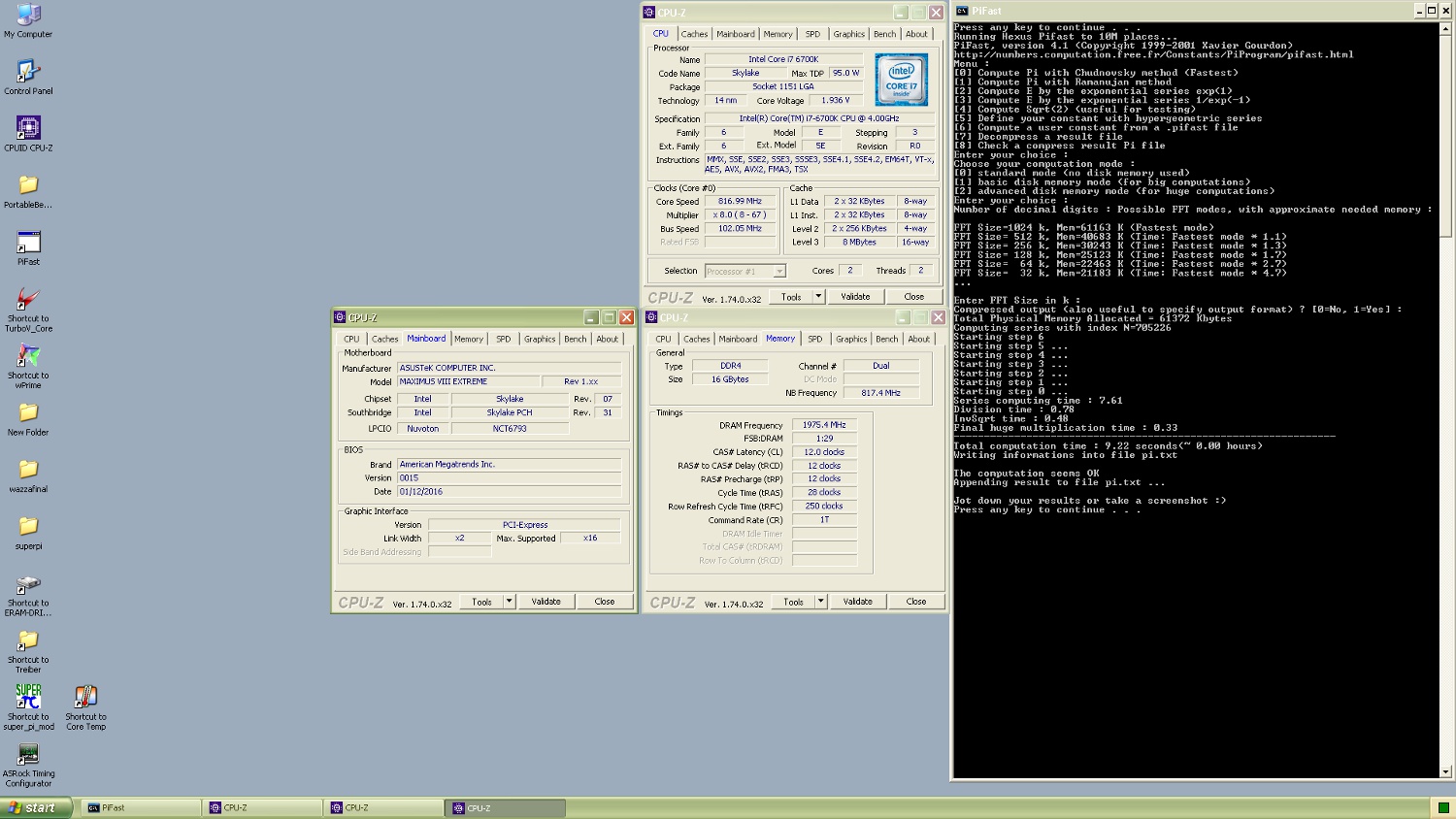This screenshot has height=819, width=1456.
Task: Open the PortableBe... folder icon
Action: click(x=28, y=191)
